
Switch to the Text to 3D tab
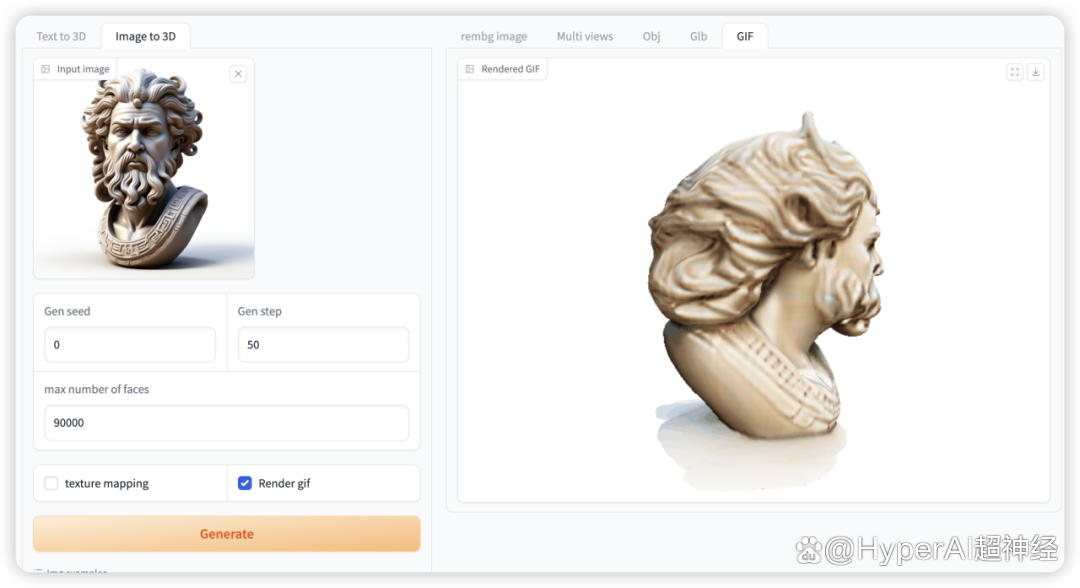pos(61,36)
